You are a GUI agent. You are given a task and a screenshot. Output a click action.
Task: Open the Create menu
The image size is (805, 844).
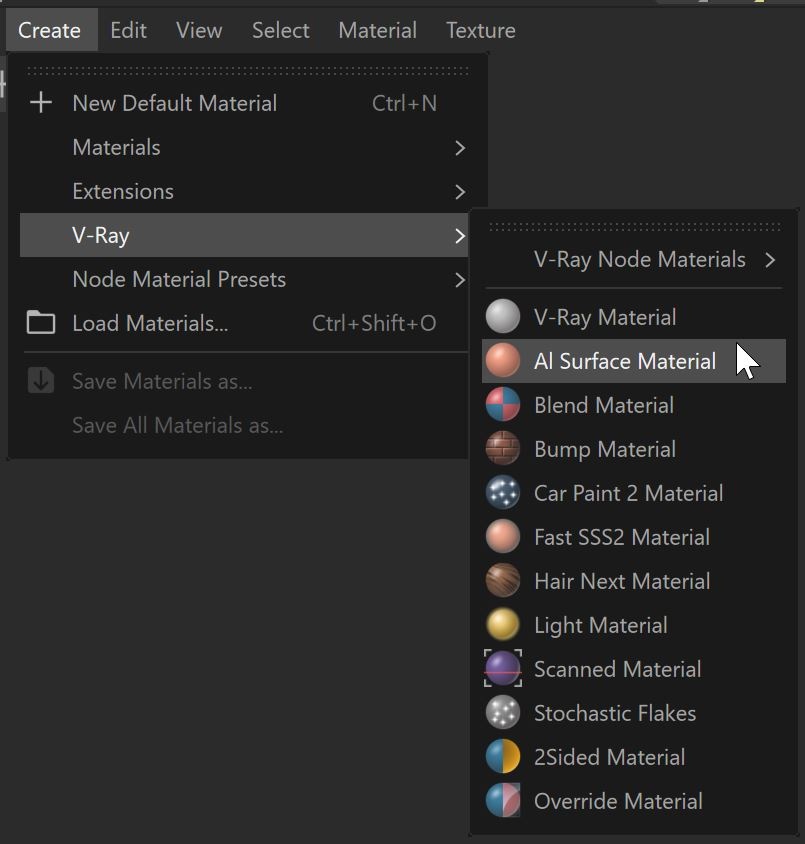[50, 30]
